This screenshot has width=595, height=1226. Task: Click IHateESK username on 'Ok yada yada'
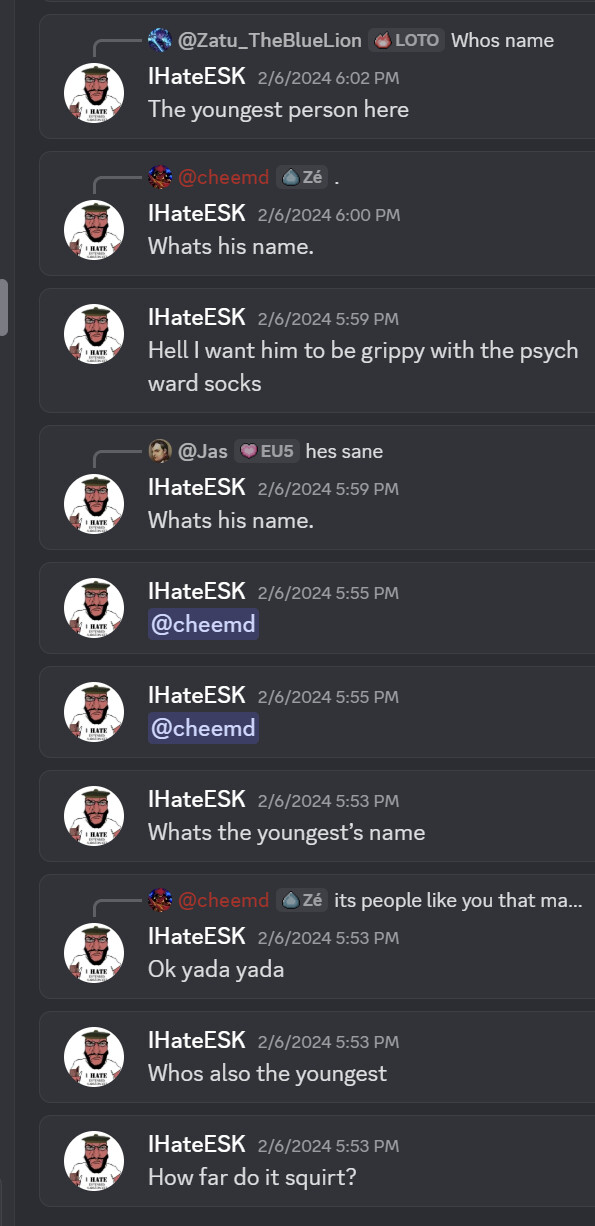(197, 935)
